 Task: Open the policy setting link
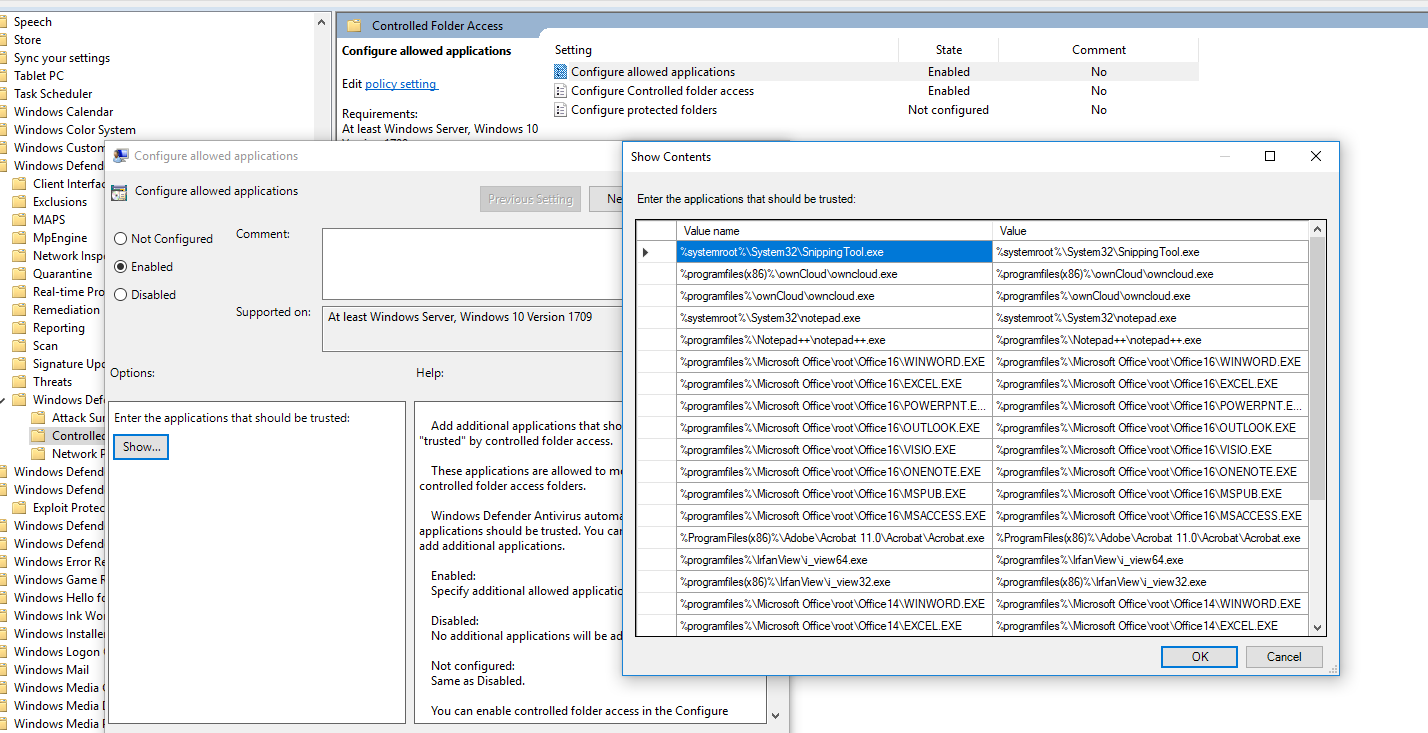[x=401, y=84]
